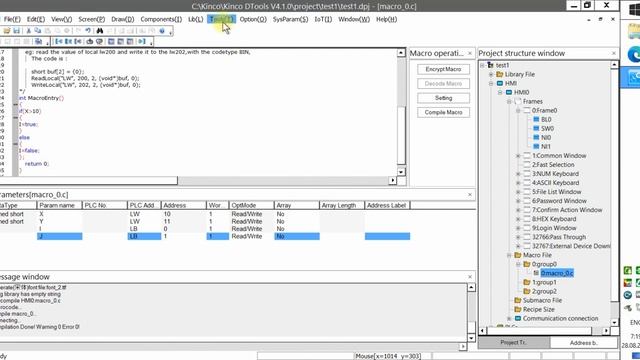Screen dimensions: 640x360
Task: Expand the 1:Common Window node
Action: [x=518, y=156]
